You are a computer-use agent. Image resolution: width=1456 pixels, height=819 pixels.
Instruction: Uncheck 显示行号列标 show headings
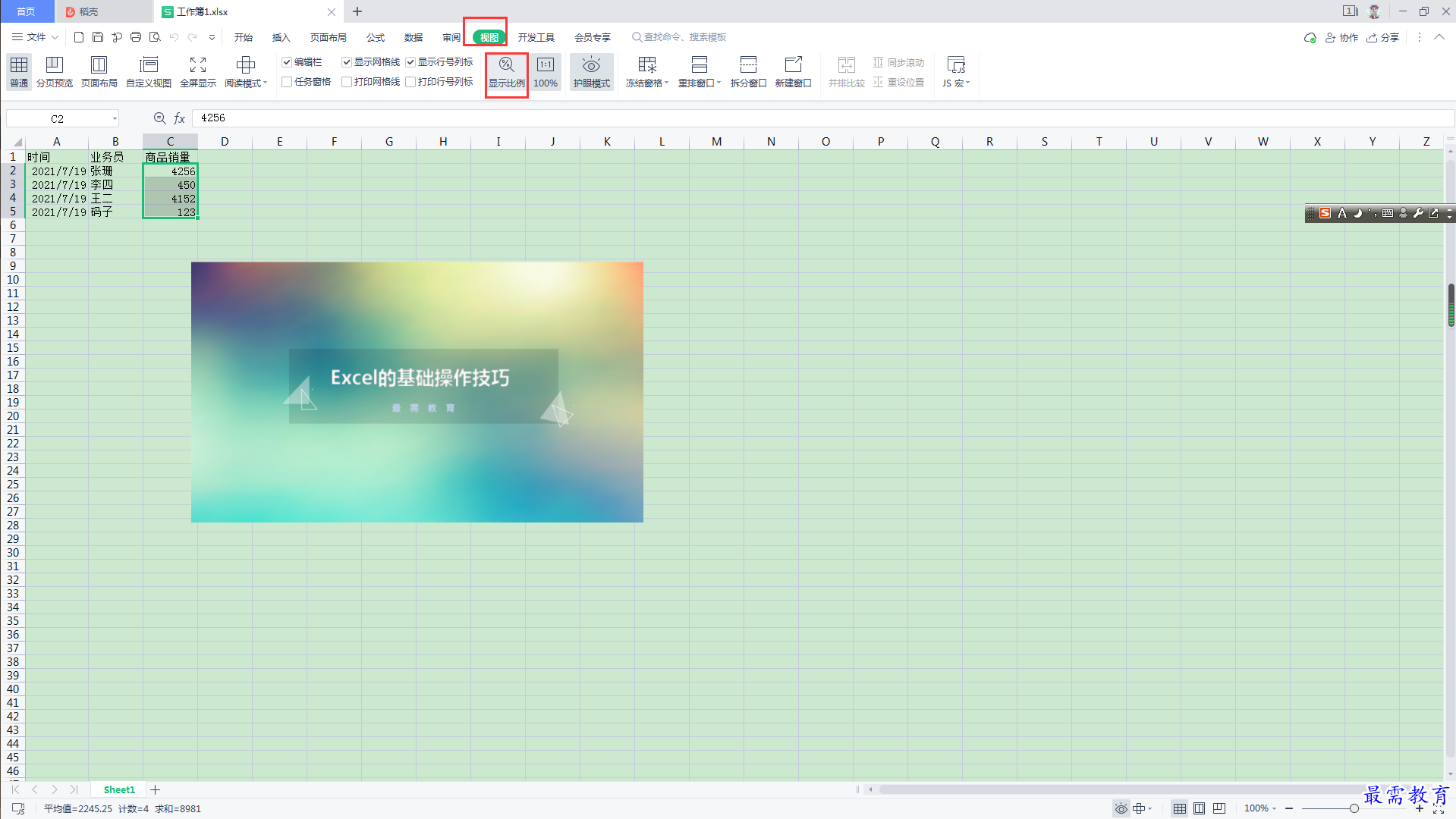[x=410, y=62]
